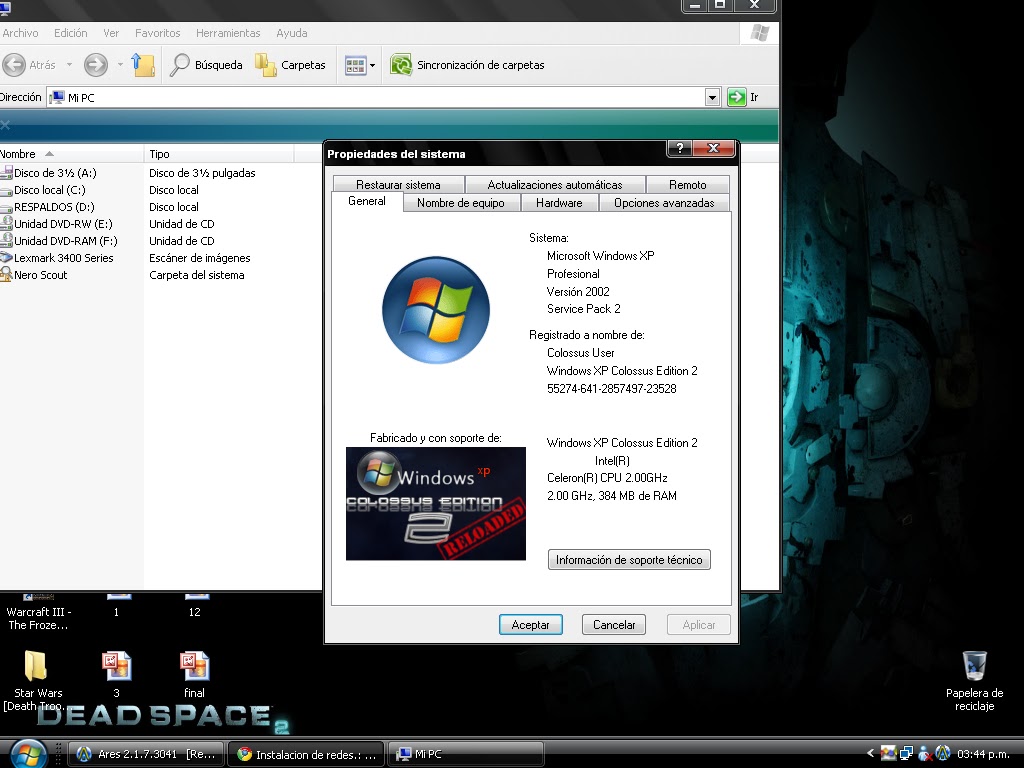Click 'Carpeta del sistema' type text
This screenshot has height=768, width=1024.
[x=197, y=275]
